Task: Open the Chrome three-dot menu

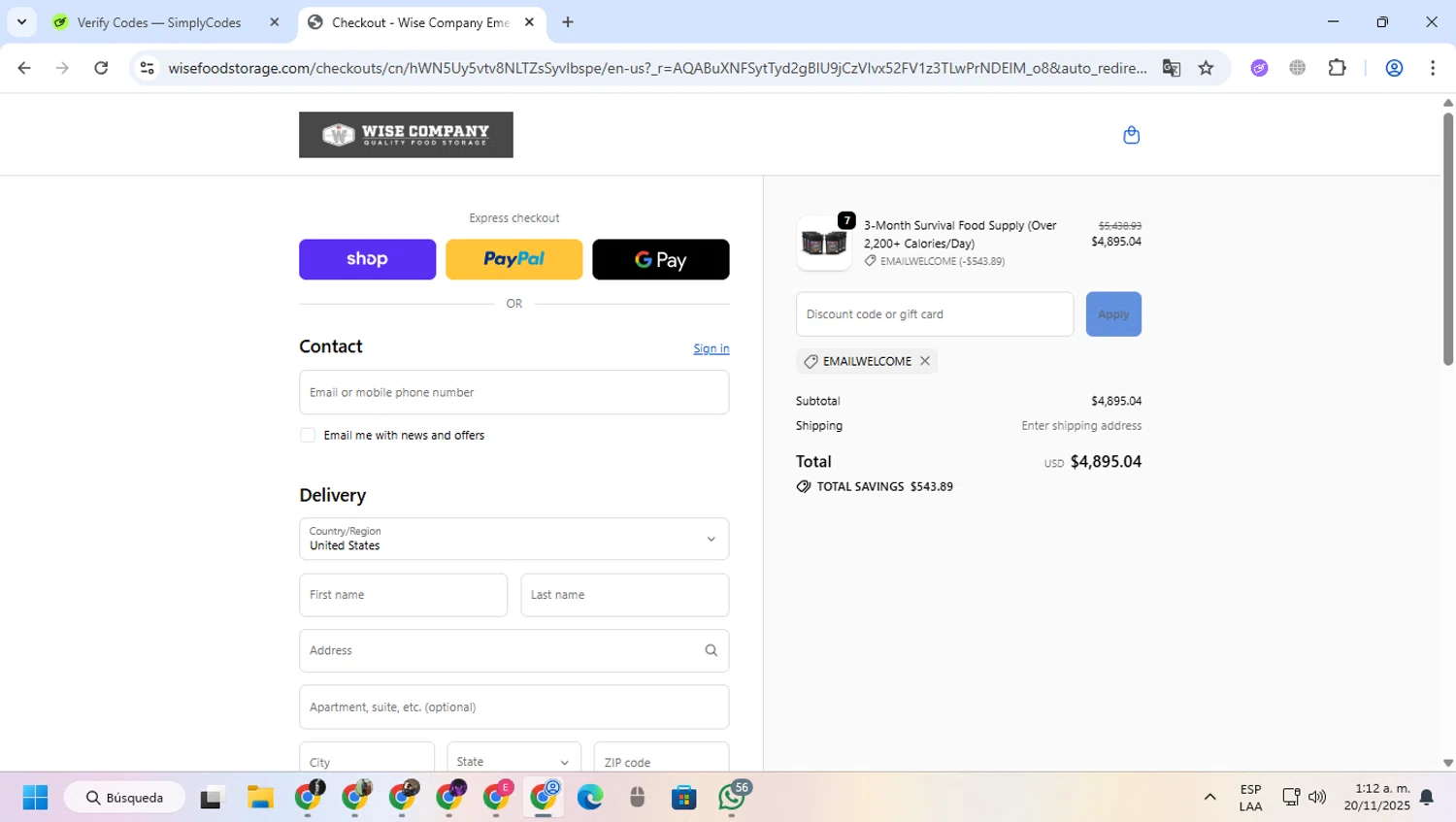Action: pyautogui.click(x=1433, y=68)
